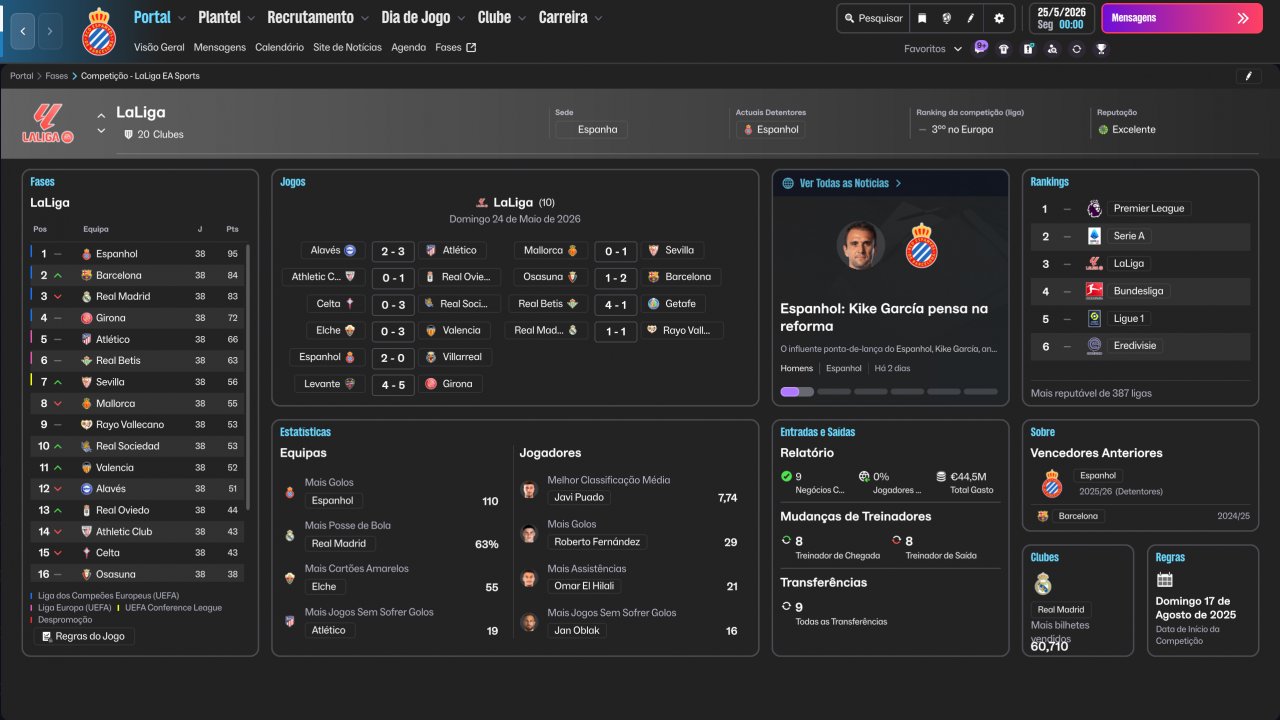Click the Bundesliga logo in Rankings
The width and height of the screenshot is (1280, 720).
[x=1095, y=291]
